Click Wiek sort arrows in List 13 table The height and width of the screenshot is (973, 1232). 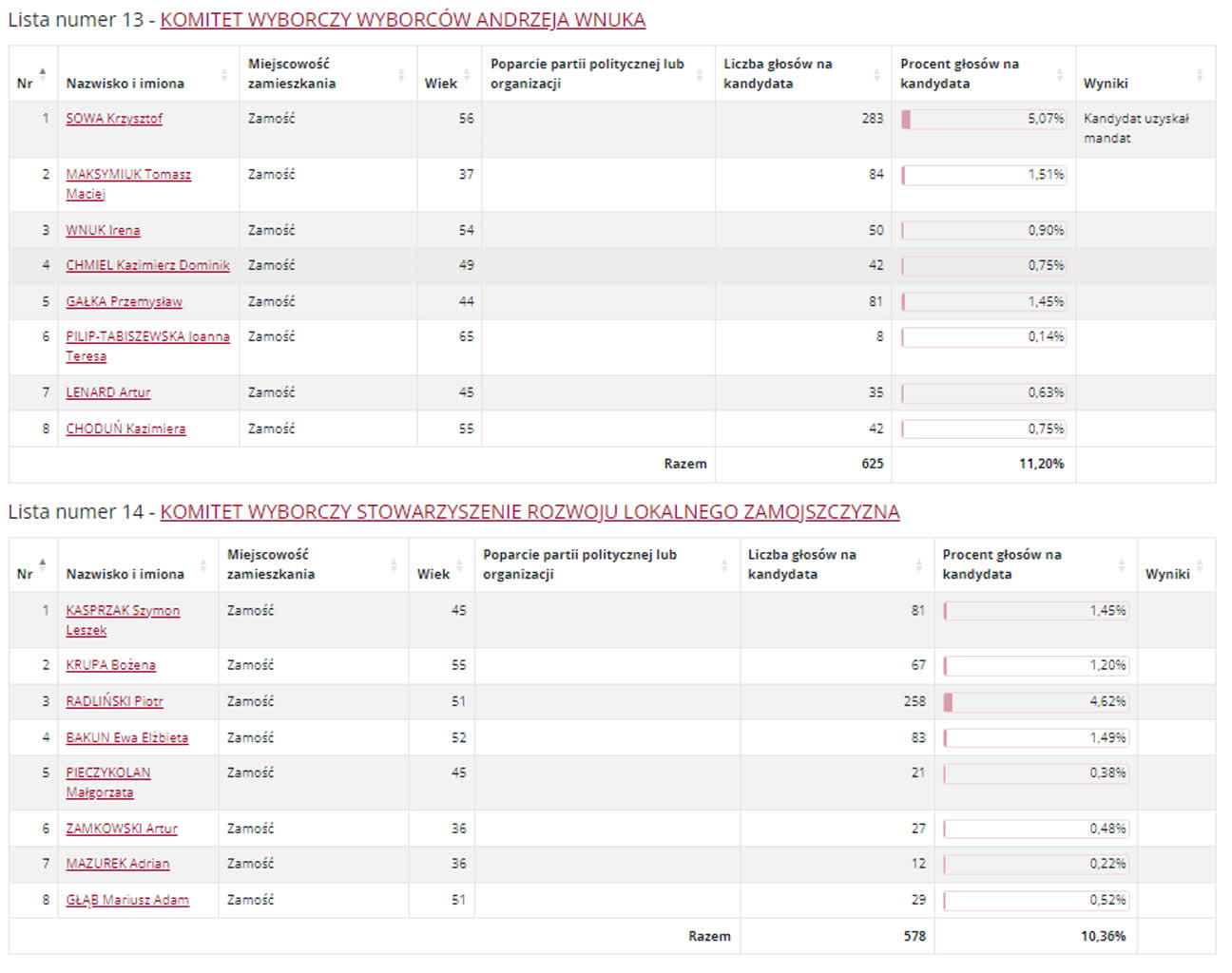pos(467,74)
